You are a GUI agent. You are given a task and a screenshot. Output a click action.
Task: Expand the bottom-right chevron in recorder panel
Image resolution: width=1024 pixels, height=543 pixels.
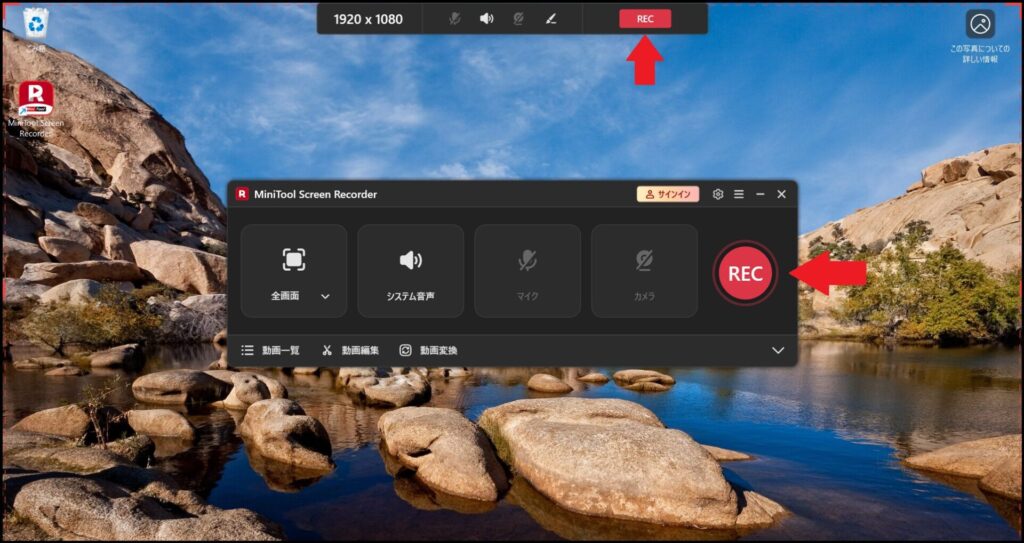(x=778, y=350)
